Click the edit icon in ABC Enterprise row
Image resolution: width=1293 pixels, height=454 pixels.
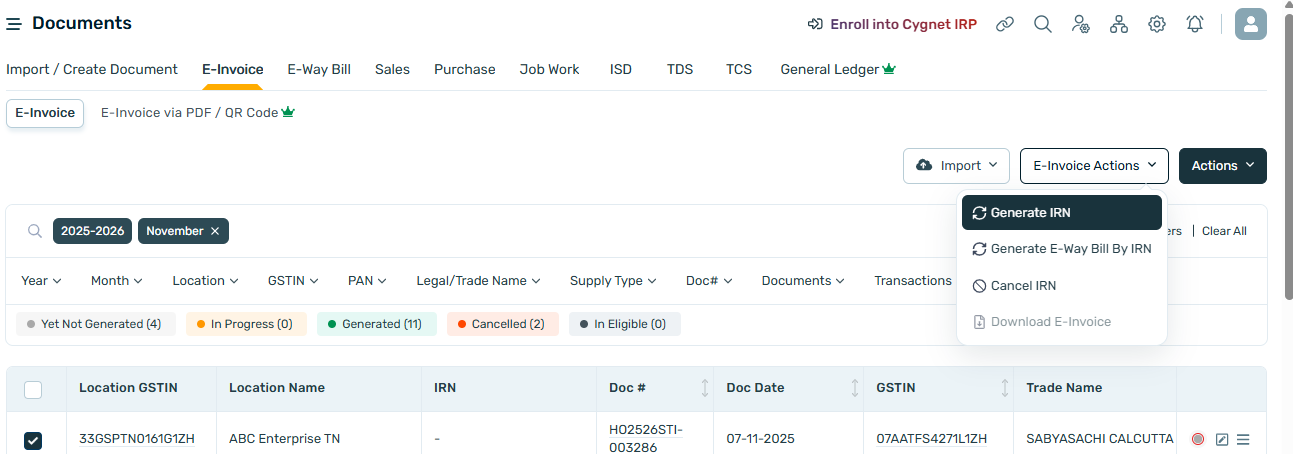(1221, 439)
